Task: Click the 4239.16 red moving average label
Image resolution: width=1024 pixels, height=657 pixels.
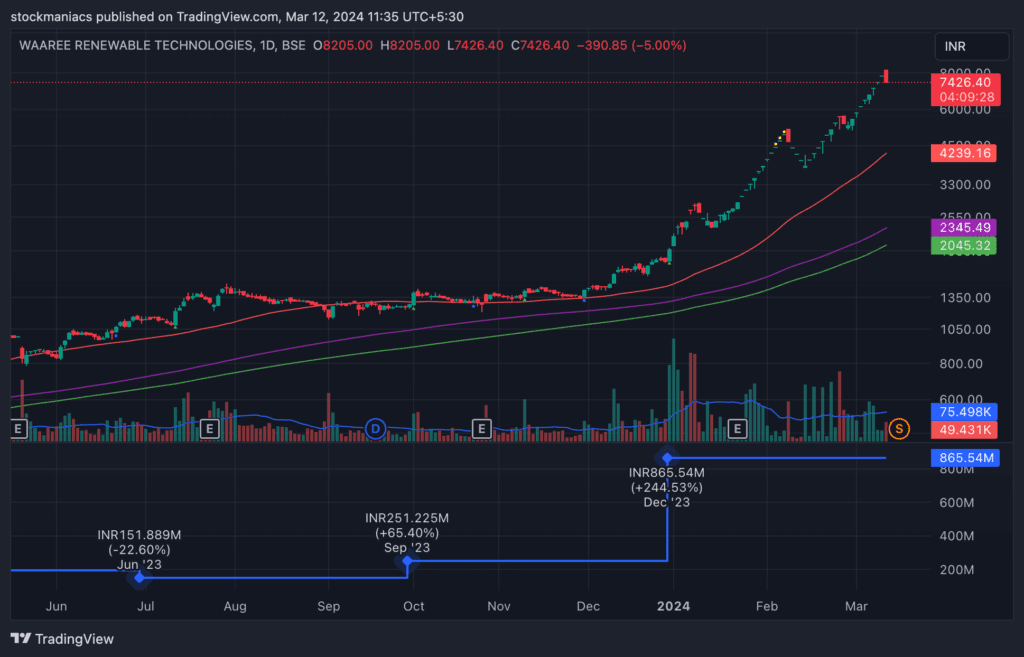Action: point(964,153)
